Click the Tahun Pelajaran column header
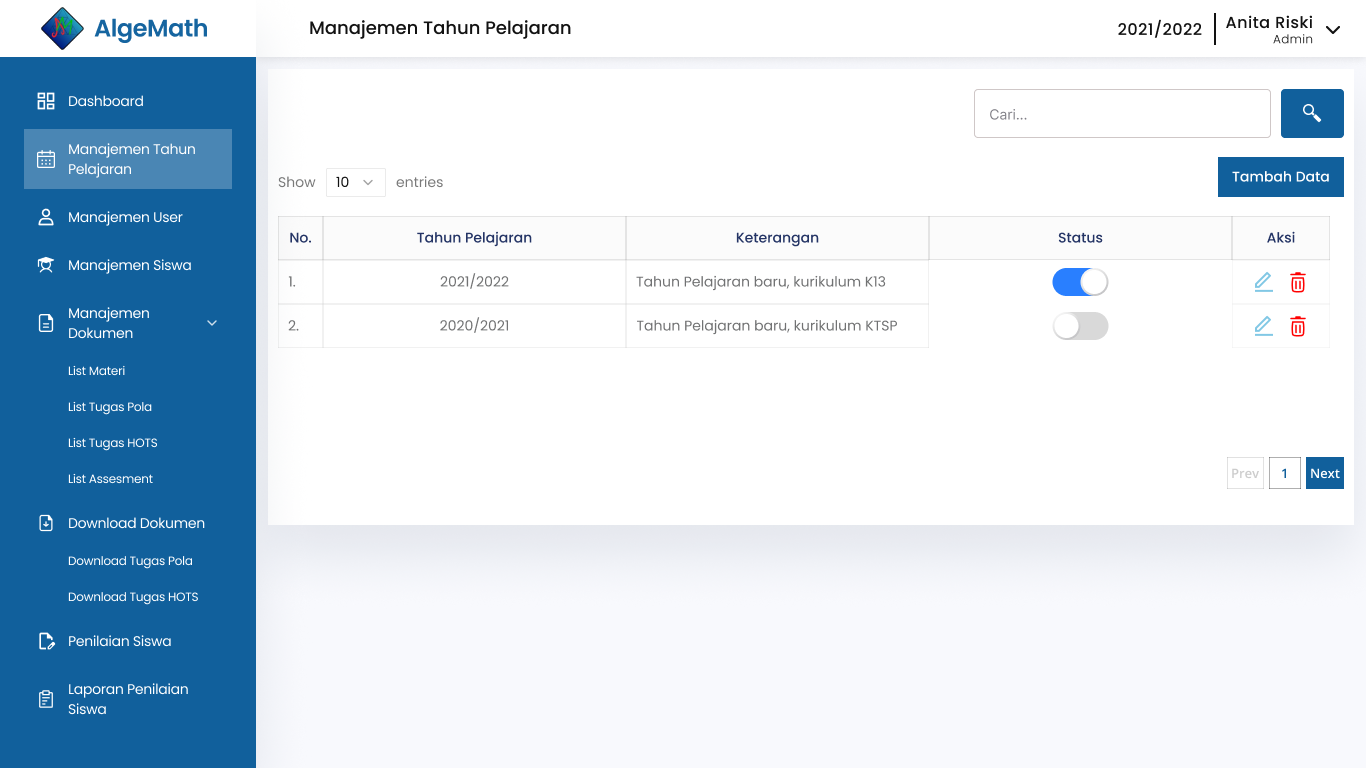 (474, 238)
